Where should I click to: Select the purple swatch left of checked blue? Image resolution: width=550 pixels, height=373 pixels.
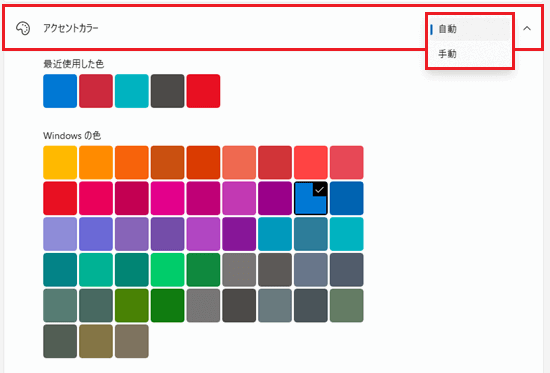(275, 198)
